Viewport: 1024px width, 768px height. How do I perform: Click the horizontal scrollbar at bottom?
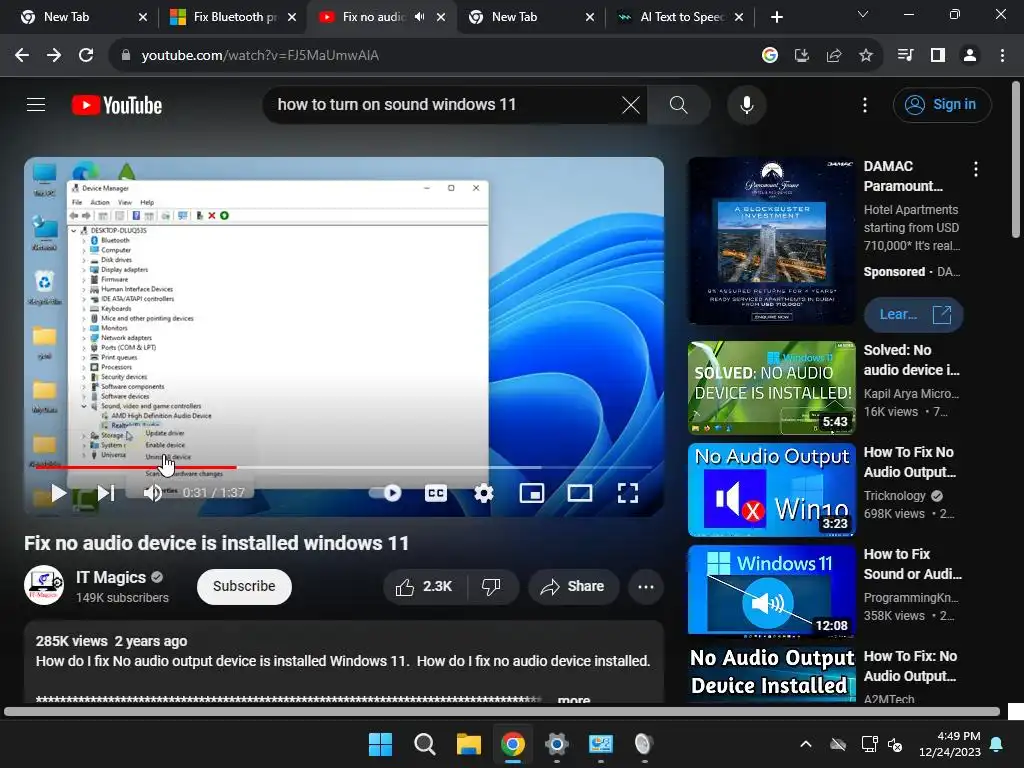(x=502, y=712)
